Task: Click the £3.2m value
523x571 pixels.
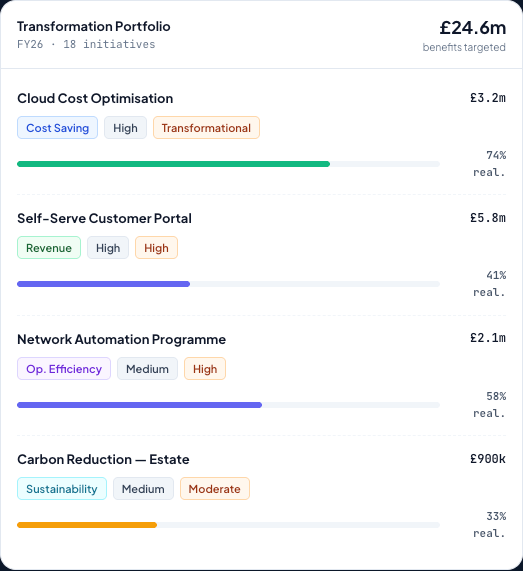Action: (488, 98)
